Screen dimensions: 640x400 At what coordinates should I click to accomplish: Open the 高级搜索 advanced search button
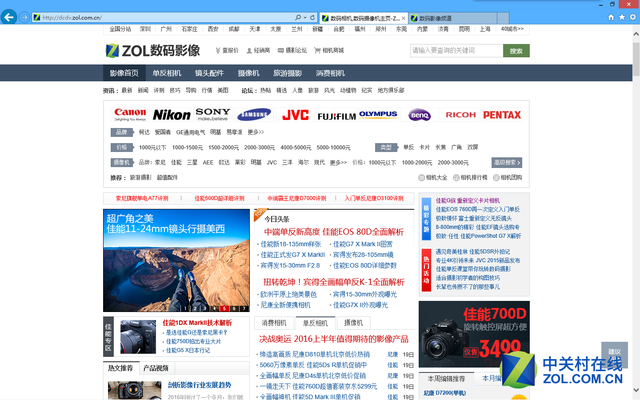pyautogui.click(x=507, y=162)
